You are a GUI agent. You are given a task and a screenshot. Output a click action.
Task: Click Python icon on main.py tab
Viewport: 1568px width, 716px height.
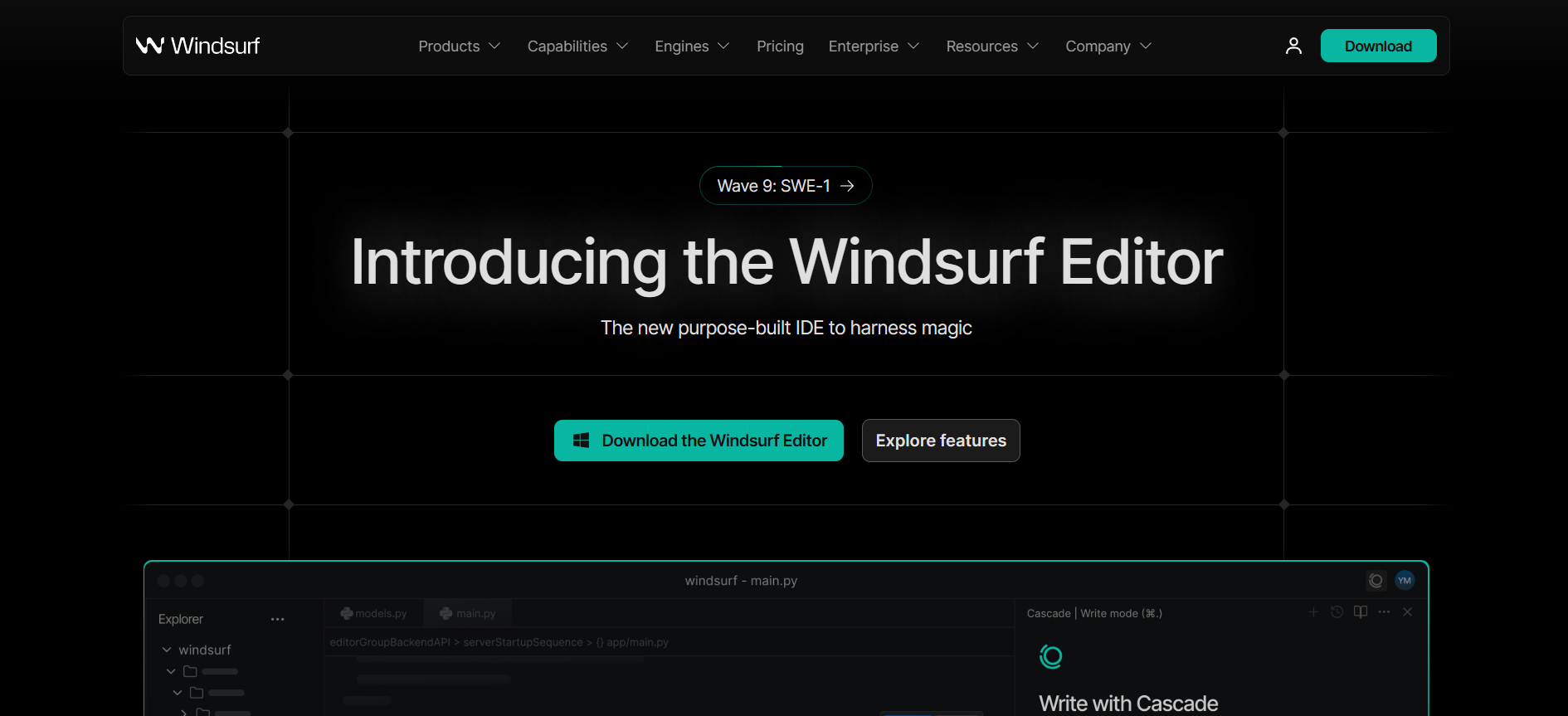(x=446, y=614)
